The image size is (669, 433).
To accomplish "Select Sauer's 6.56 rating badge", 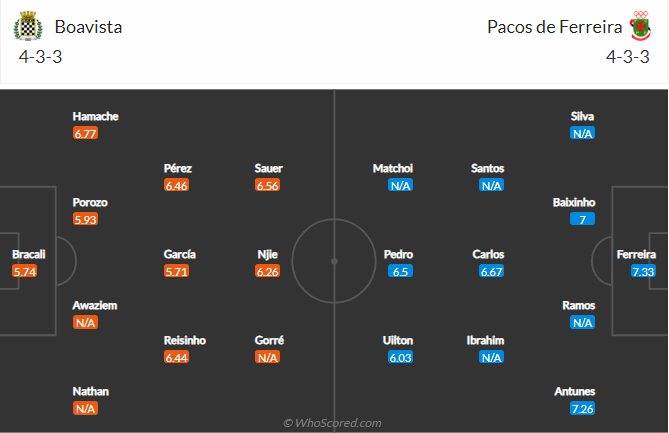I will [268, 185].
